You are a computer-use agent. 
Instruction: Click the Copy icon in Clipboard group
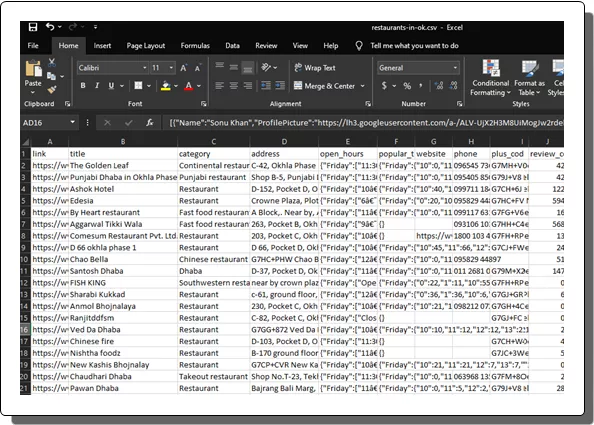coord(52,76)
